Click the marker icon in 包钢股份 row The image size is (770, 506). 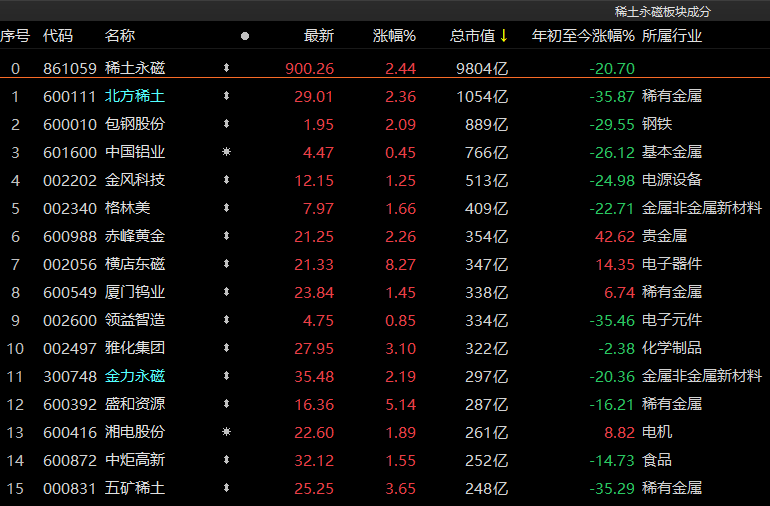click(x=226, y=124)
